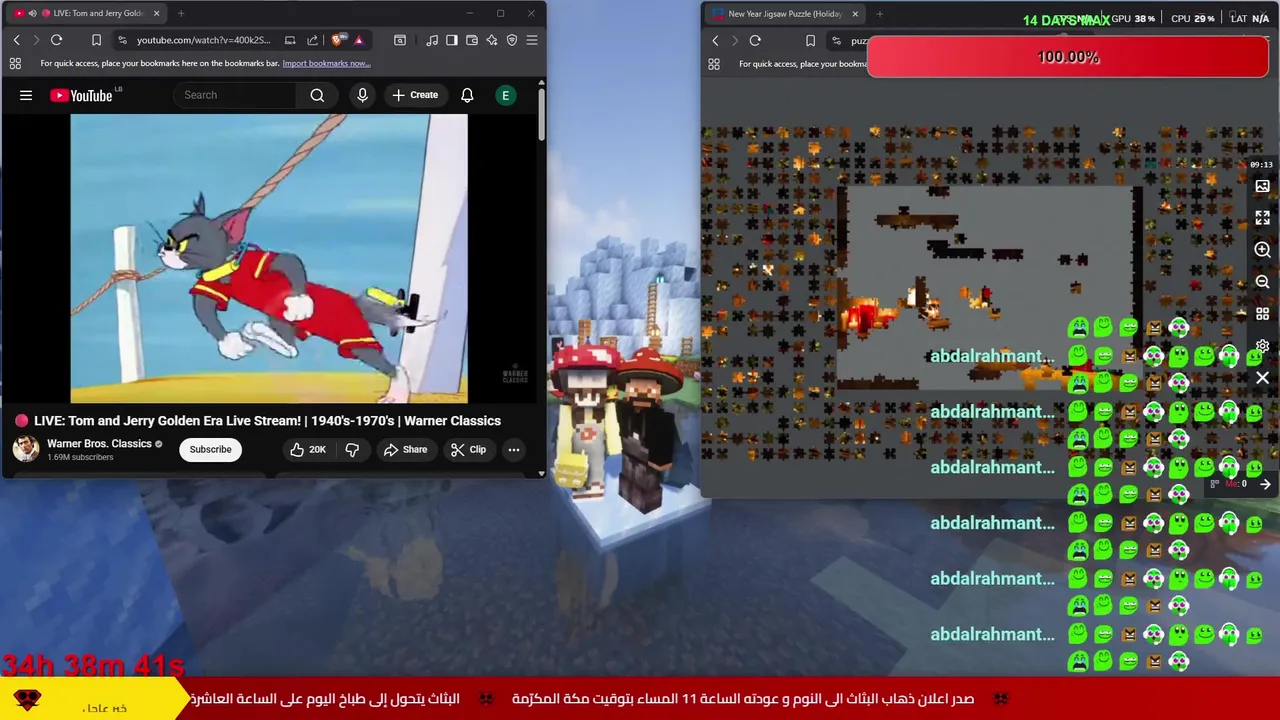Viewport: 1280px width, 720px height.
Task: Zoom in on the jigsaw puzzle
Action: click(x=1262, y=250)
